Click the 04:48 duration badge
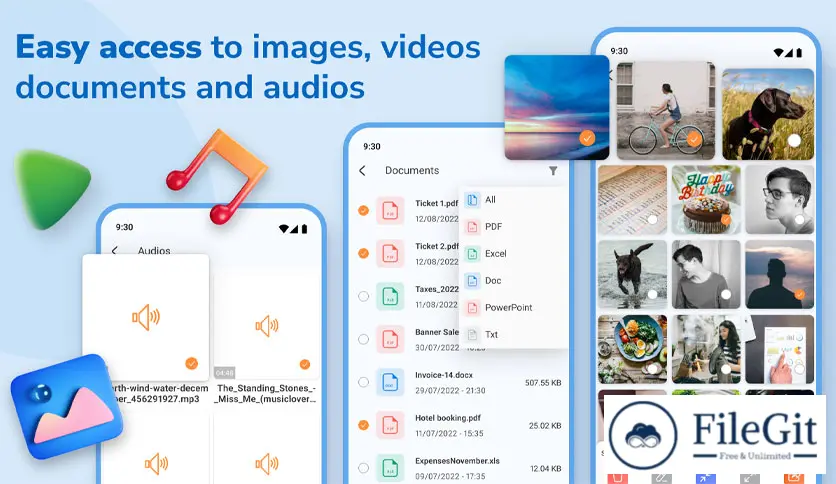836x484 pixels. (x=224, y=373)
